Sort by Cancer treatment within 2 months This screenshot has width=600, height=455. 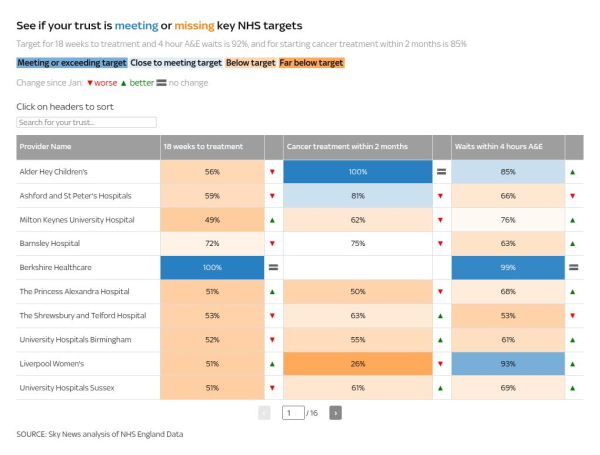pyautogui.click(x=357, y=147)
